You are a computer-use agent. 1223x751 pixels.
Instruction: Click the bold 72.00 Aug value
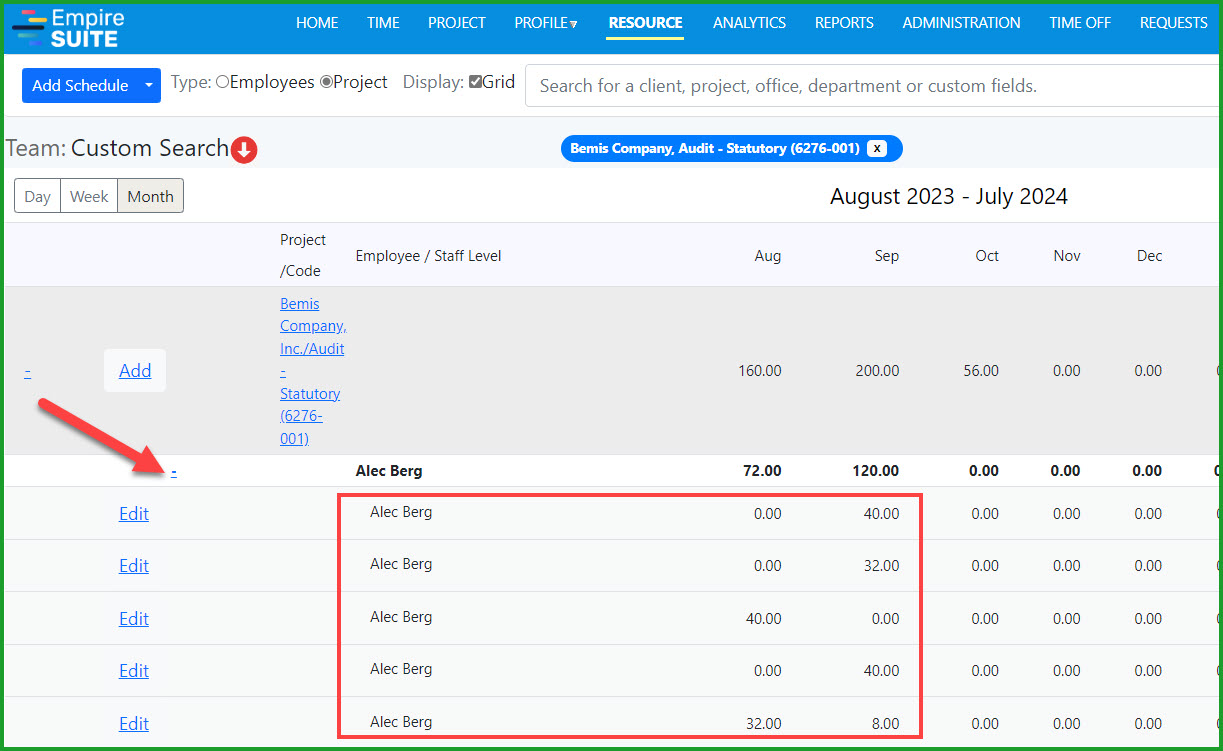point(764,471)
